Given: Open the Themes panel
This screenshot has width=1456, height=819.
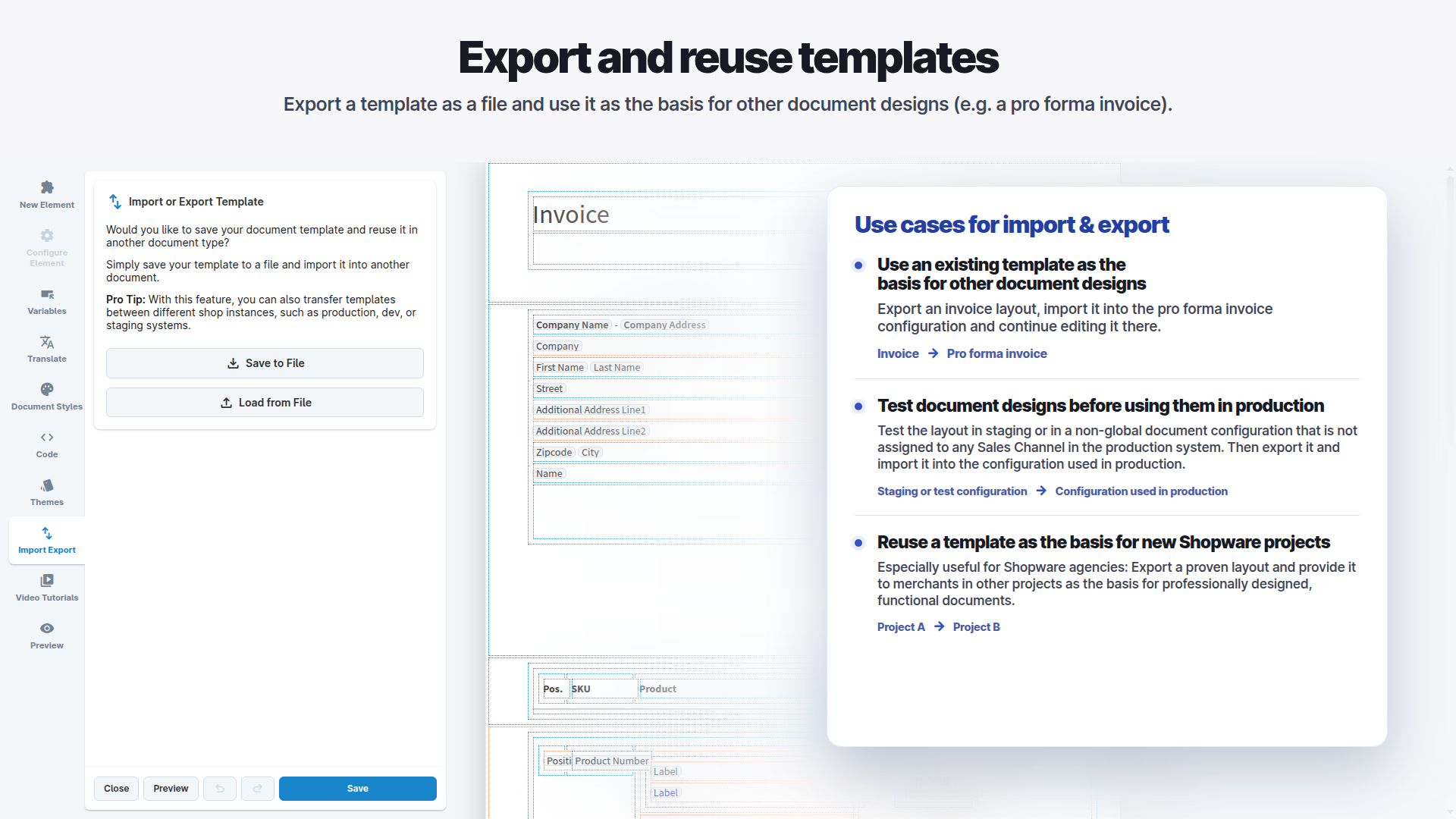Looking at the screenshot, I should [47, 492].
